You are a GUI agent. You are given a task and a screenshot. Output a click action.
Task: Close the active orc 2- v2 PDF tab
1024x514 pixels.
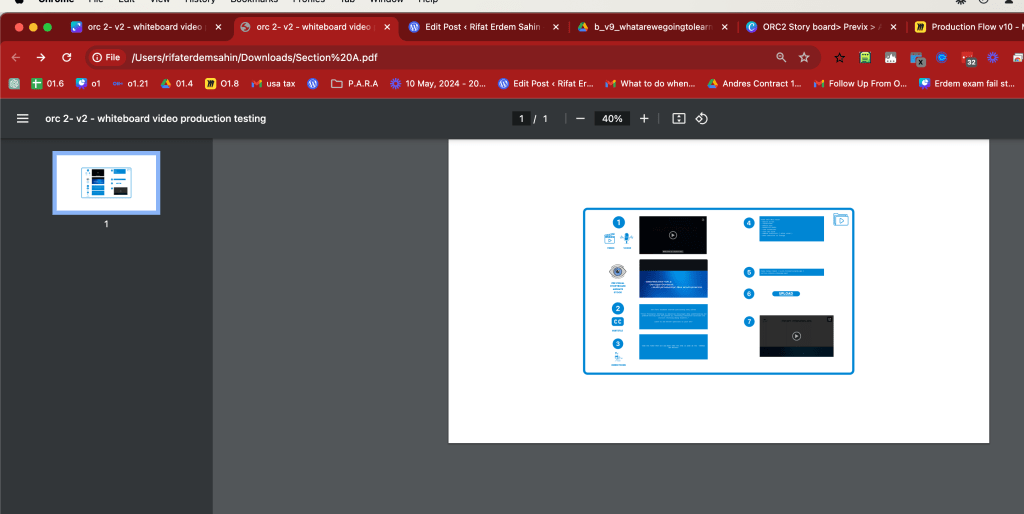click(387, 27)
